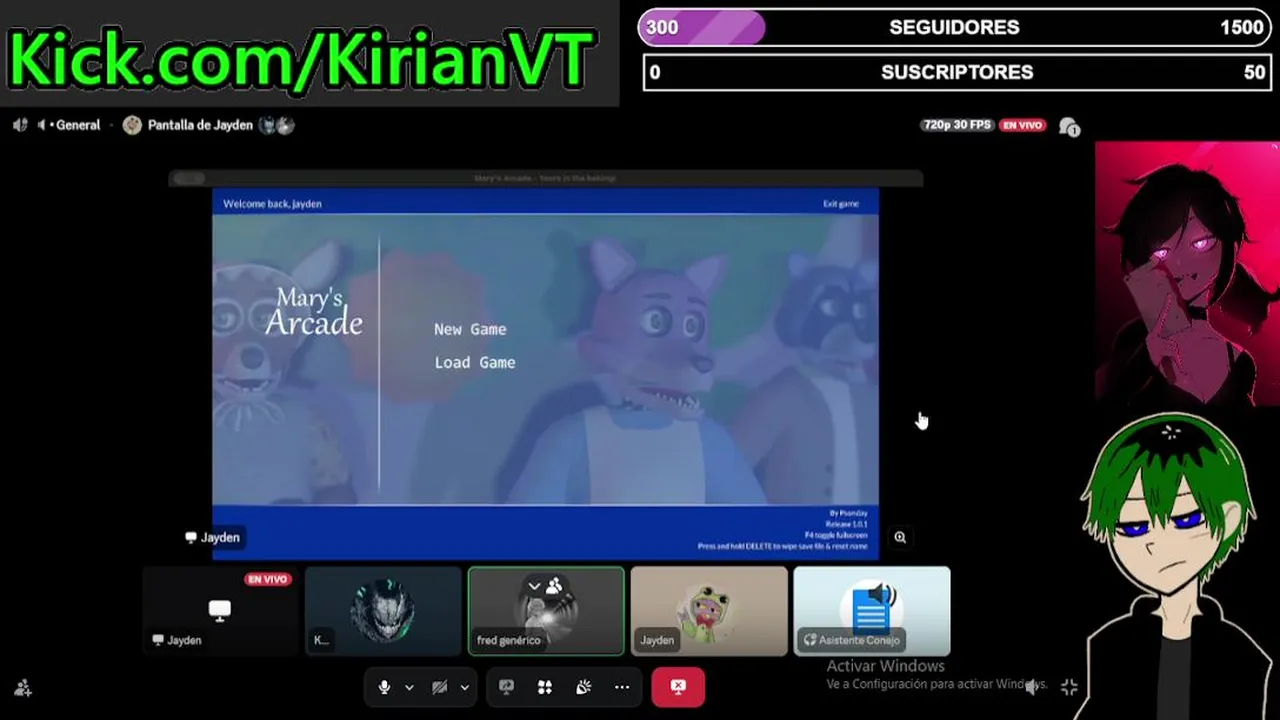Open the microphone options dropdown arrow
Image resolution: width=1280 pixels, height=720 pixels.
point(409,688)
